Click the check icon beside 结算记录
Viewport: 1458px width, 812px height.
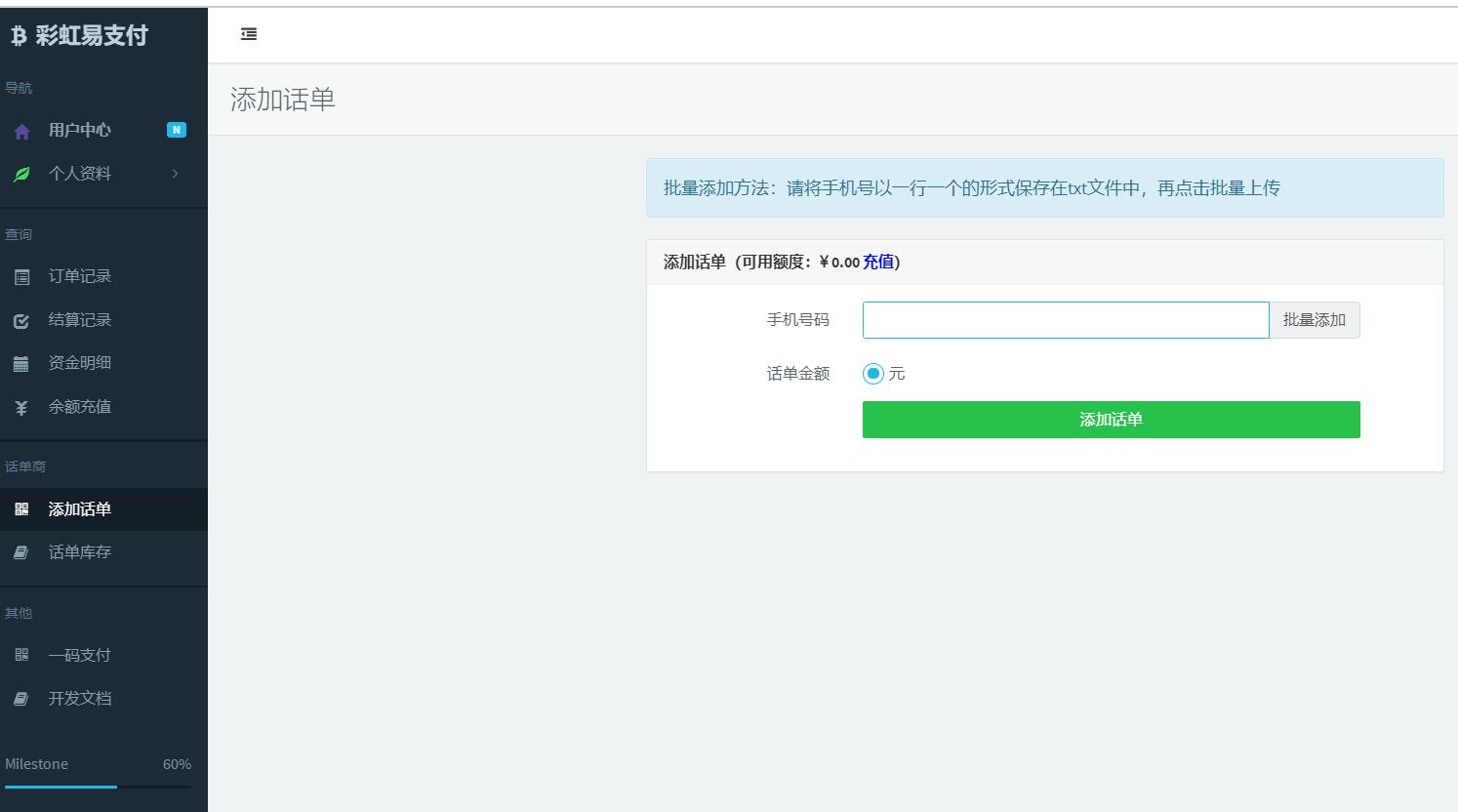point(21,320)
